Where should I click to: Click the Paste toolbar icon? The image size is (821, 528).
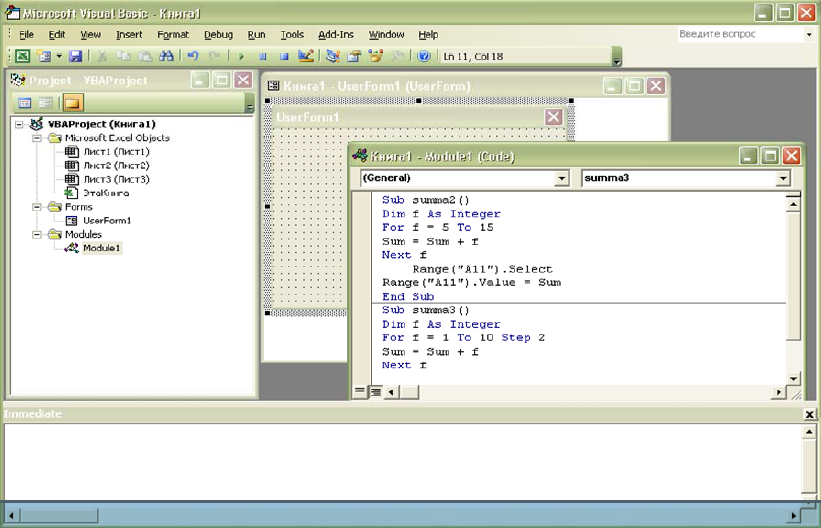[145, 56]
